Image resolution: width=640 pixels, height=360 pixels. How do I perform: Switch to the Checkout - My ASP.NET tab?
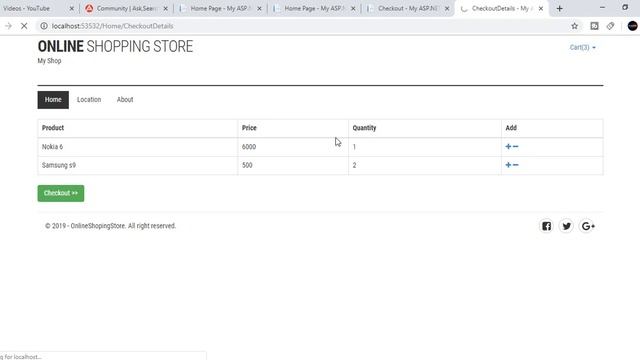click(408, 9)
